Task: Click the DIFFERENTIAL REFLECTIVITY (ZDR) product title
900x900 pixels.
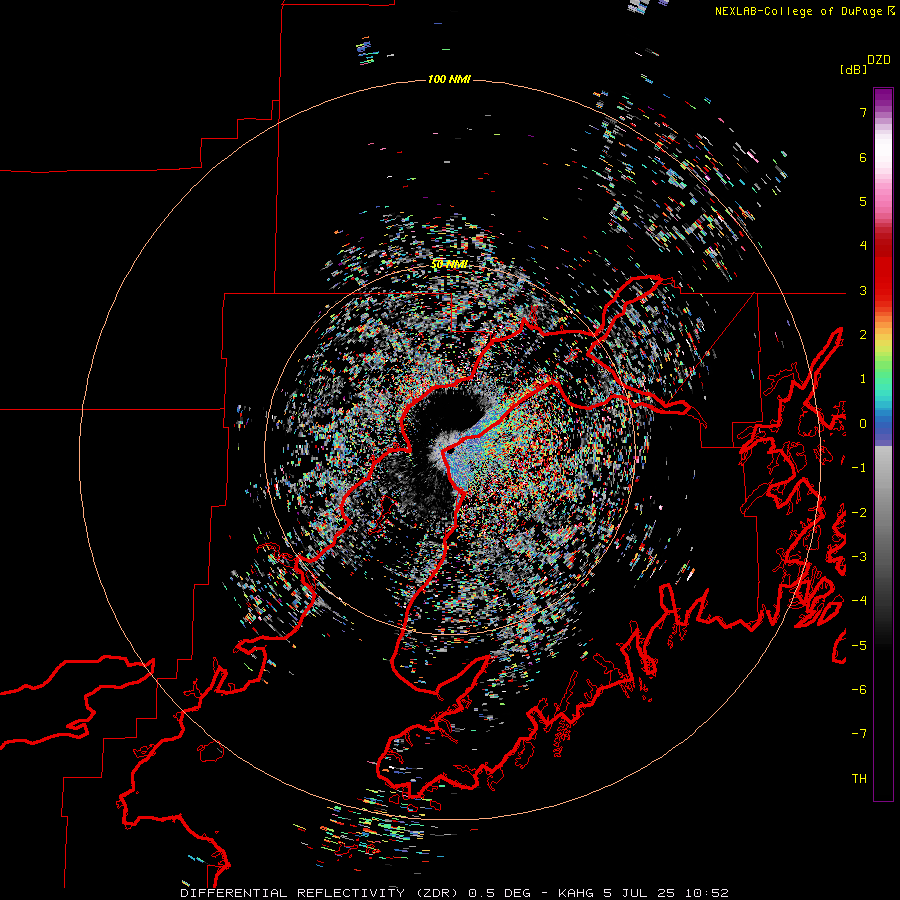Action: [x=319, y=893]
